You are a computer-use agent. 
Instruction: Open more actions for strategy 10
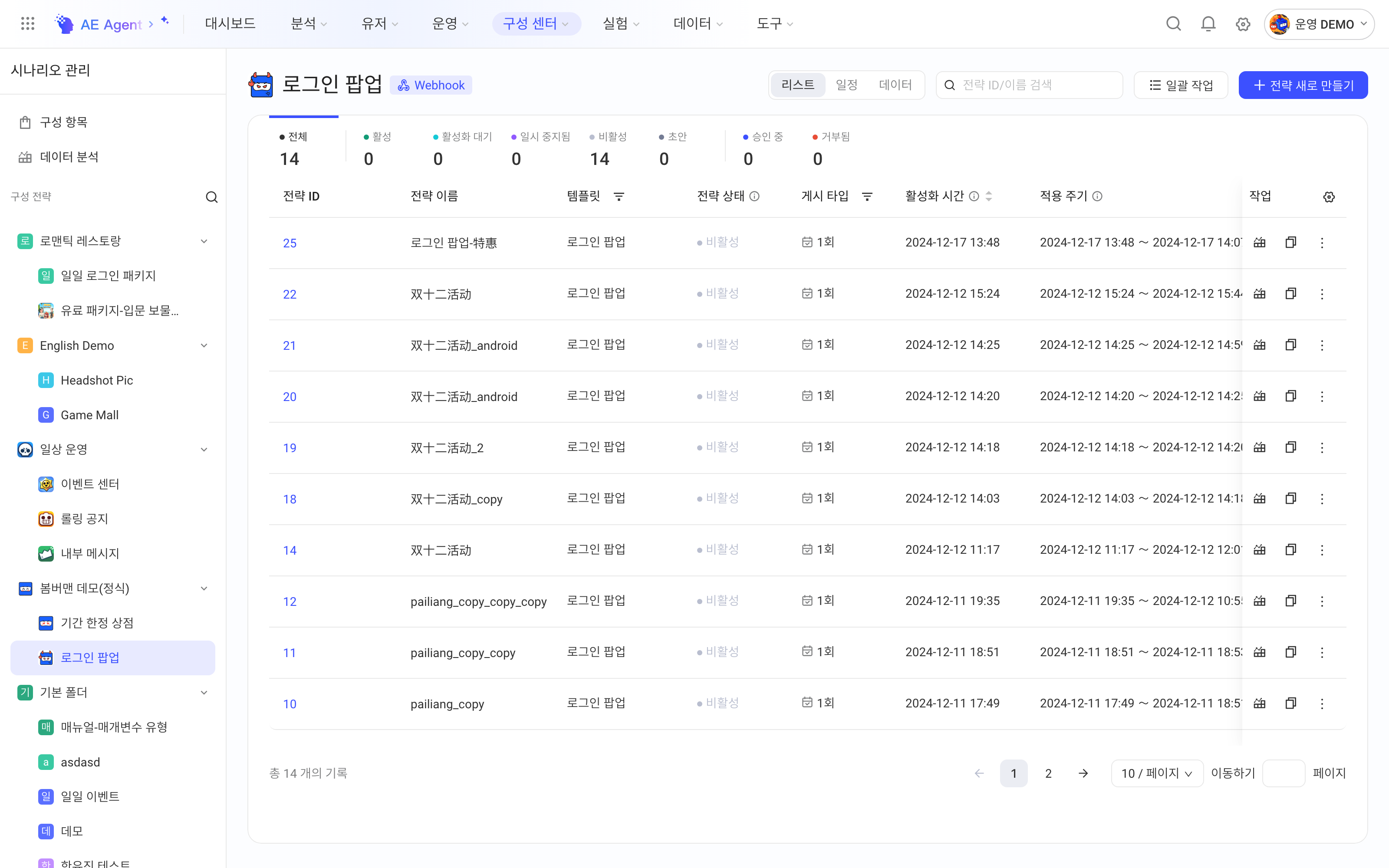pyautogui.click(x=1322, y=703)
